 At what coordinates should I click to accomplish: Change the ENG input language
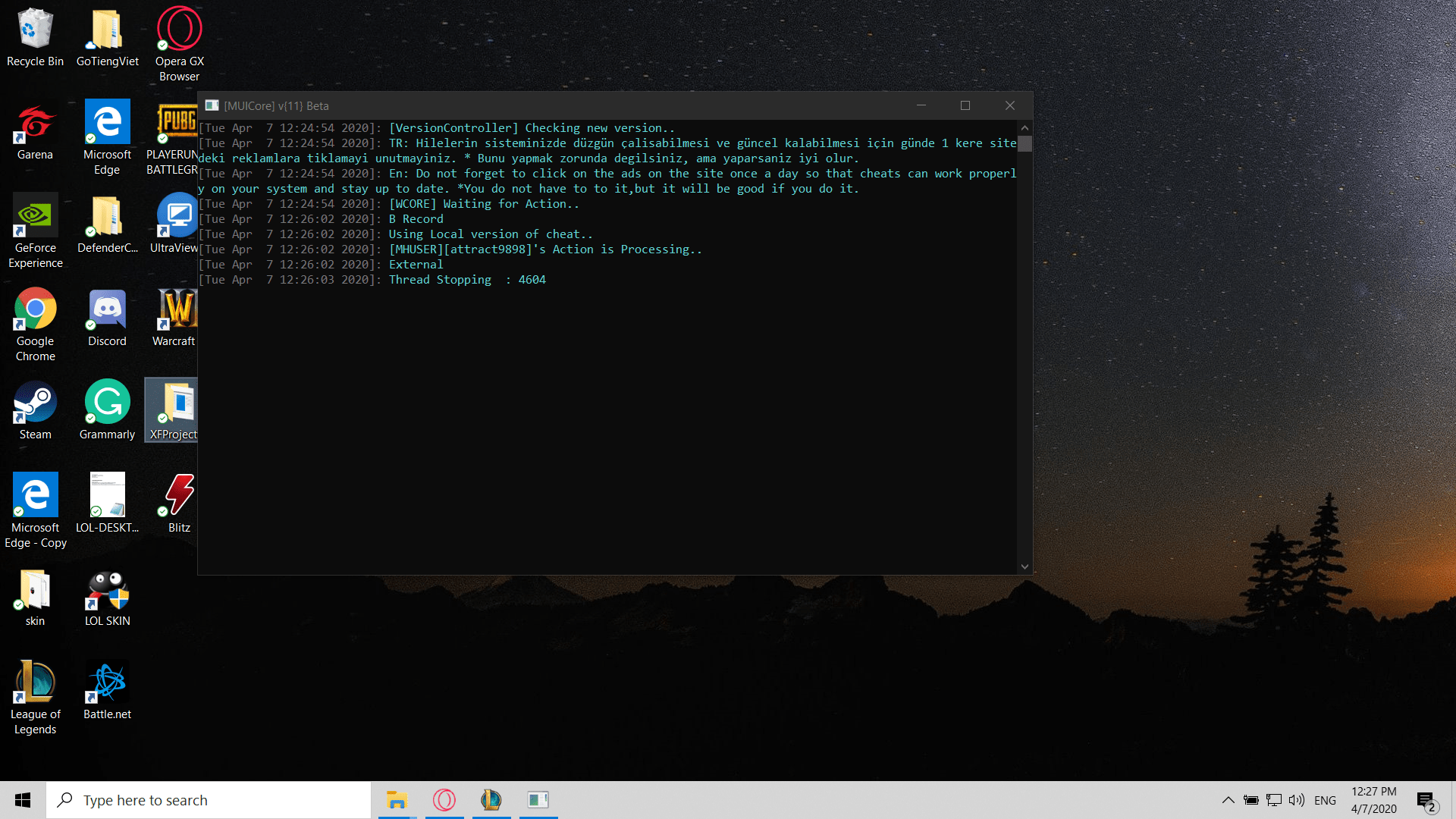(x=1325, y=800)
